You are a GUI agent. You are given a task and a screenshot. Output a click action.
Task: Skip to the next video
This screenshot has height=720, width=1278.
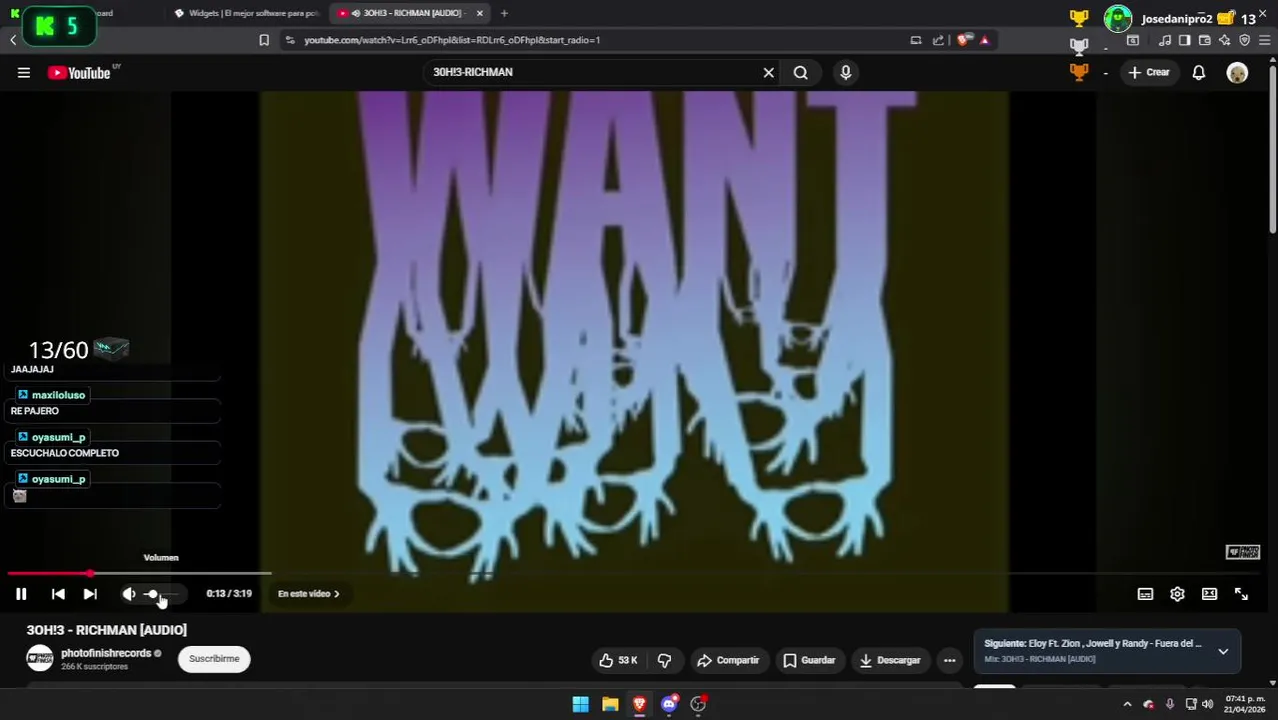click(x=90, y=594)
